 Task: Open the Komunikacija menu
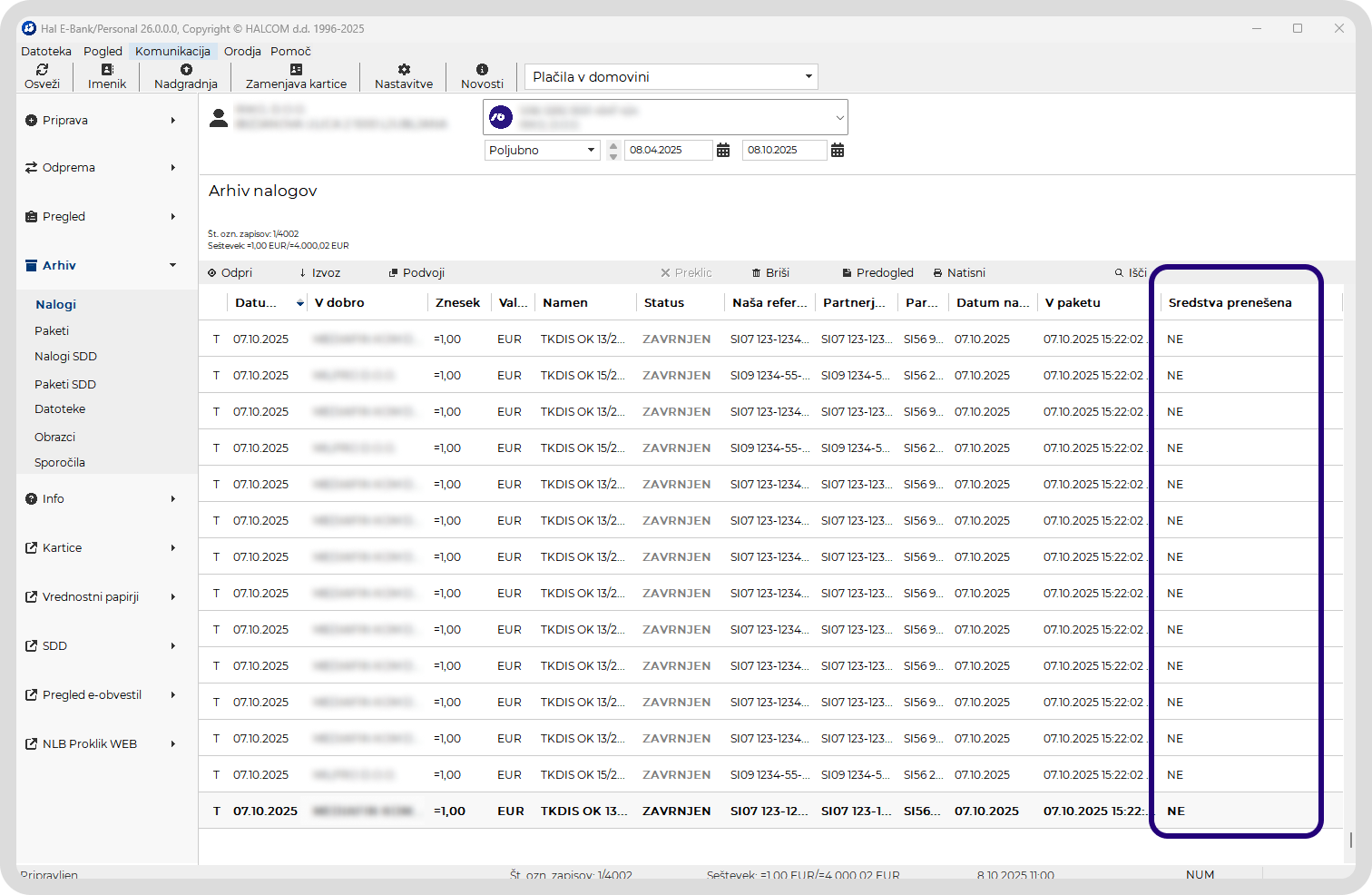pyautogui.click(x=172, y=52)
